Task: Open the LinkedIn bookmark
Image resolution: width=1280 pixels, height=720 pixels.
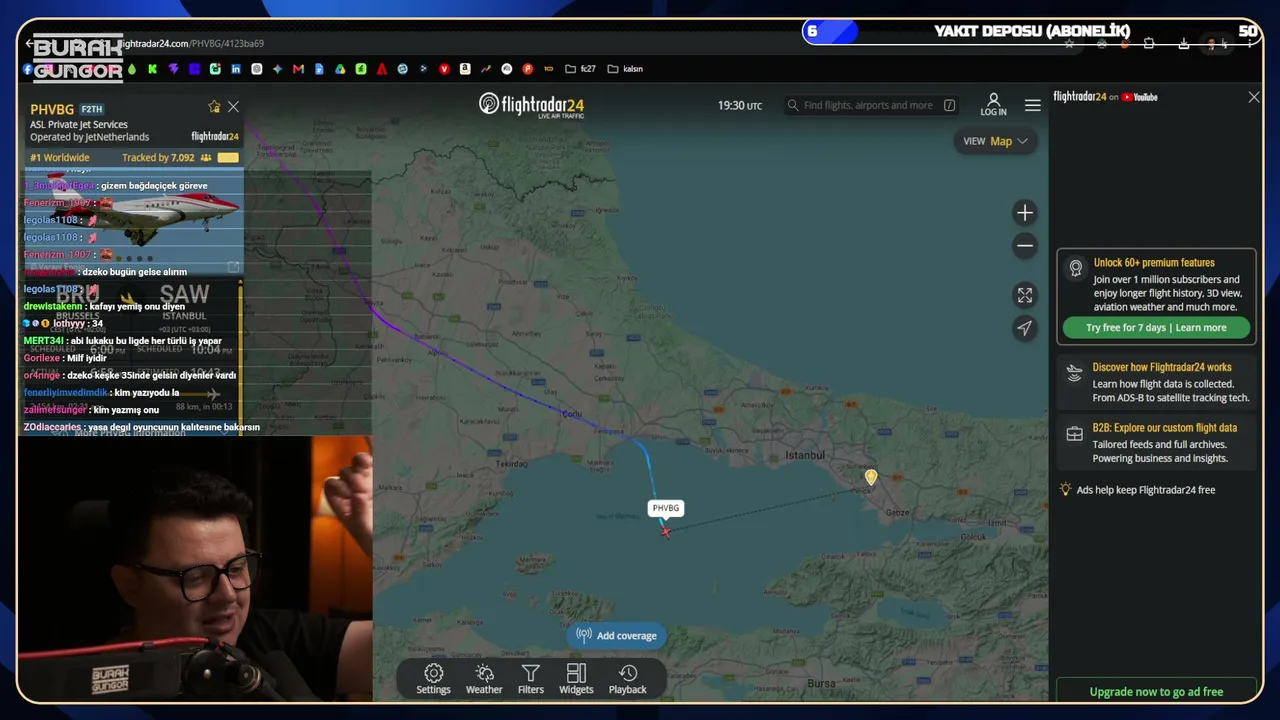Action: (236, 69)
